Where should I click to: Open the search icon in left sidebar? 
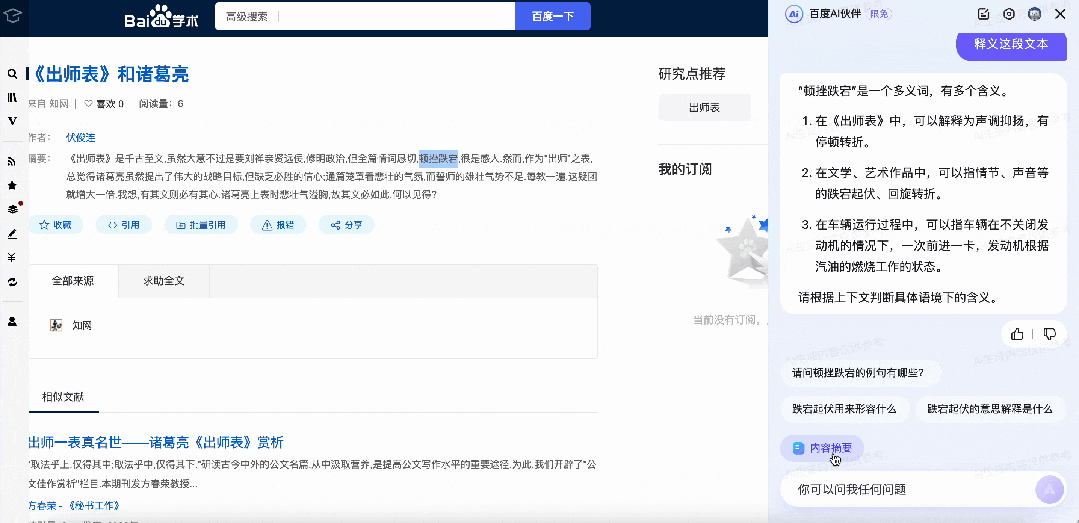click(12, 74)
